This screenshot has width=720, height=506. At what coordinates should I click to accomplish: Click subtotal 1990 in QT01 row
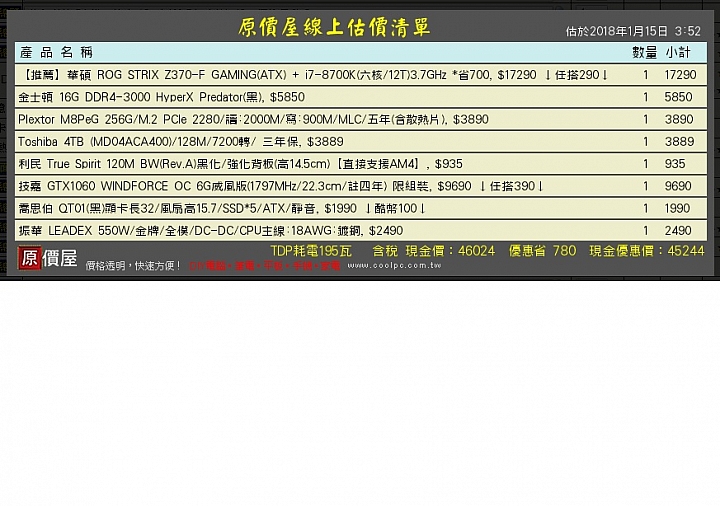[677, 208]
